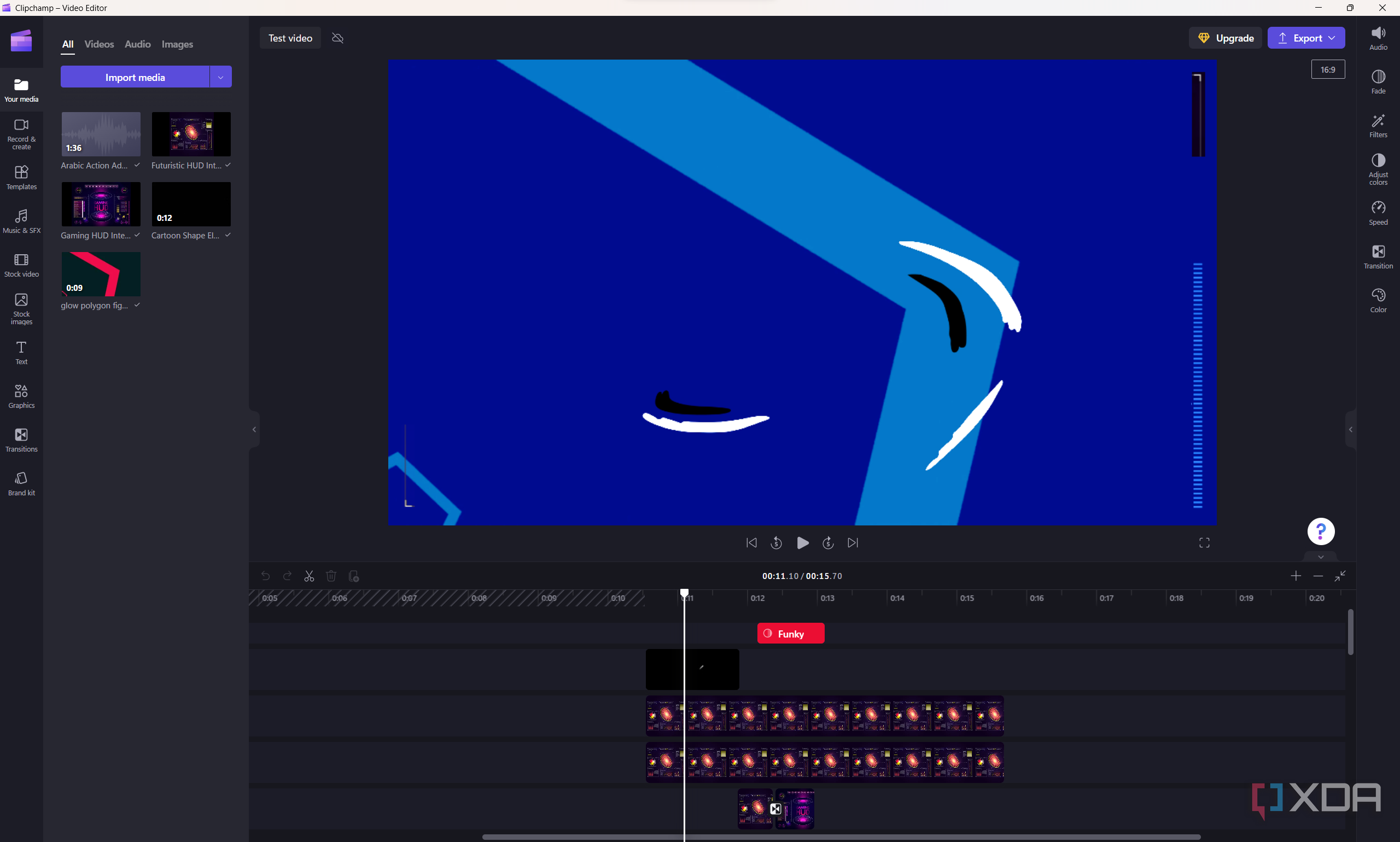
Task: Collapse the timeline with chevron under help
Action: pos(1321,557)
